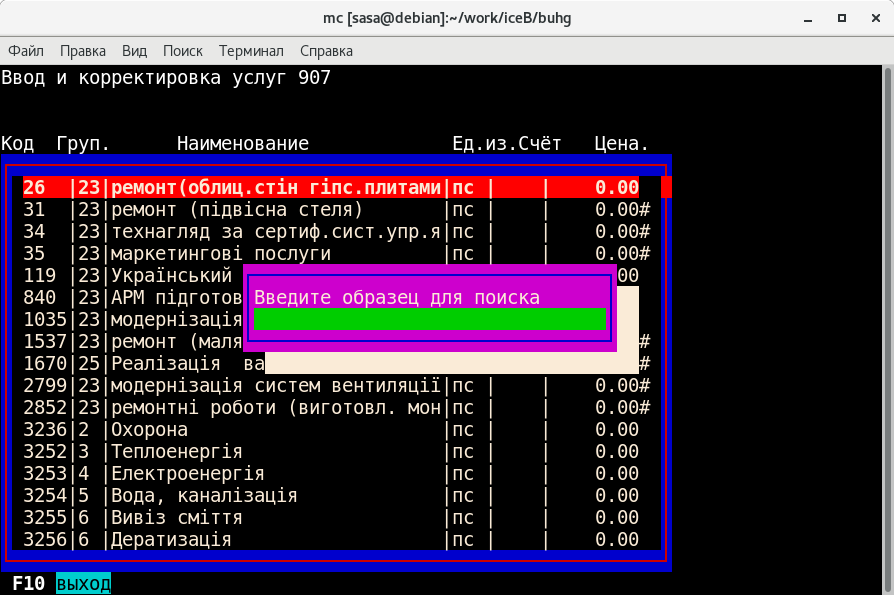Open the Терминал menu
Viewport: 894px width, 595px height.
[x=251, y=50]
